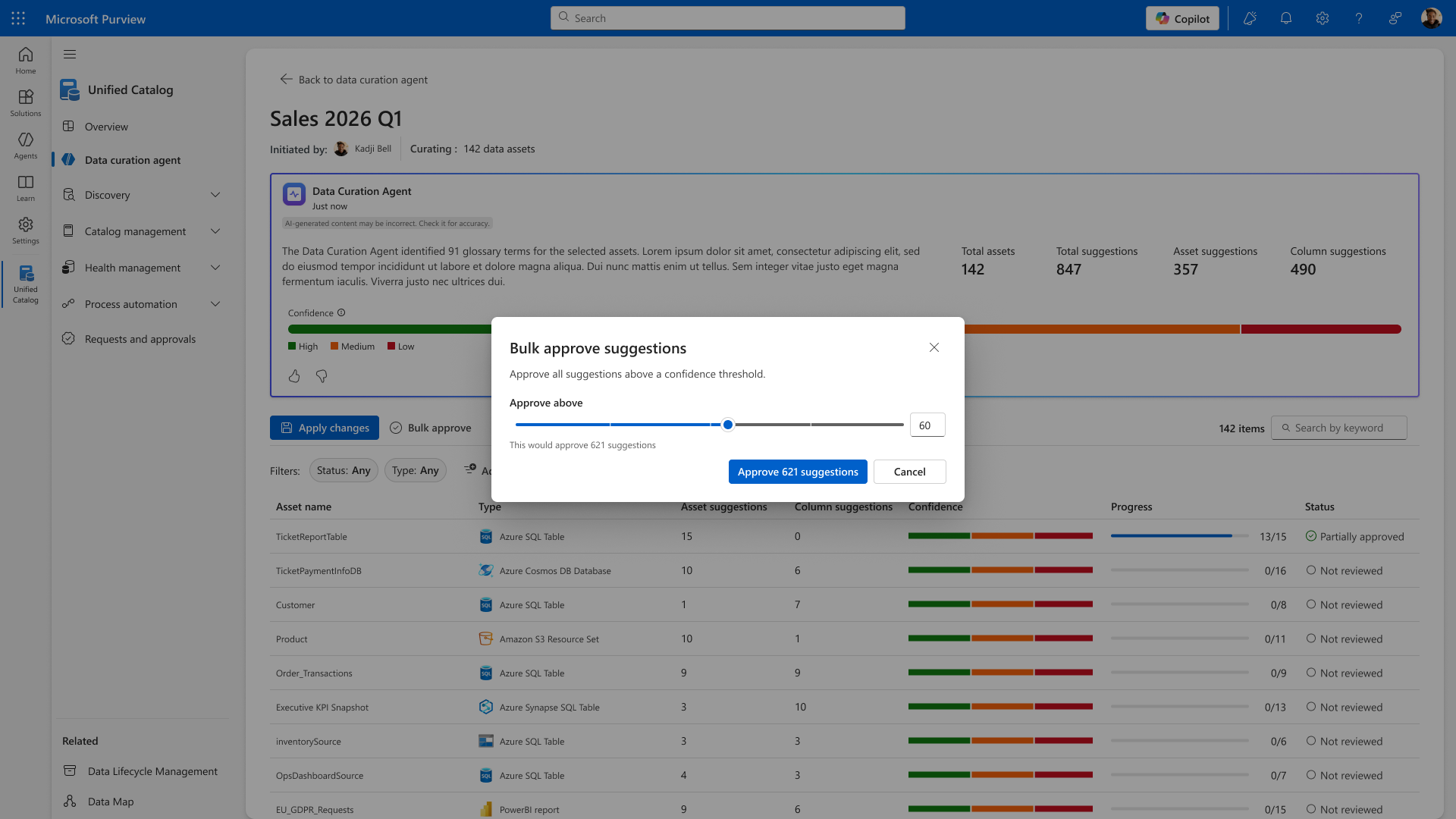The width and height of the screenshot is (1456, 819).
Task: Expand the Health management chevron
Action: point(215,268)
